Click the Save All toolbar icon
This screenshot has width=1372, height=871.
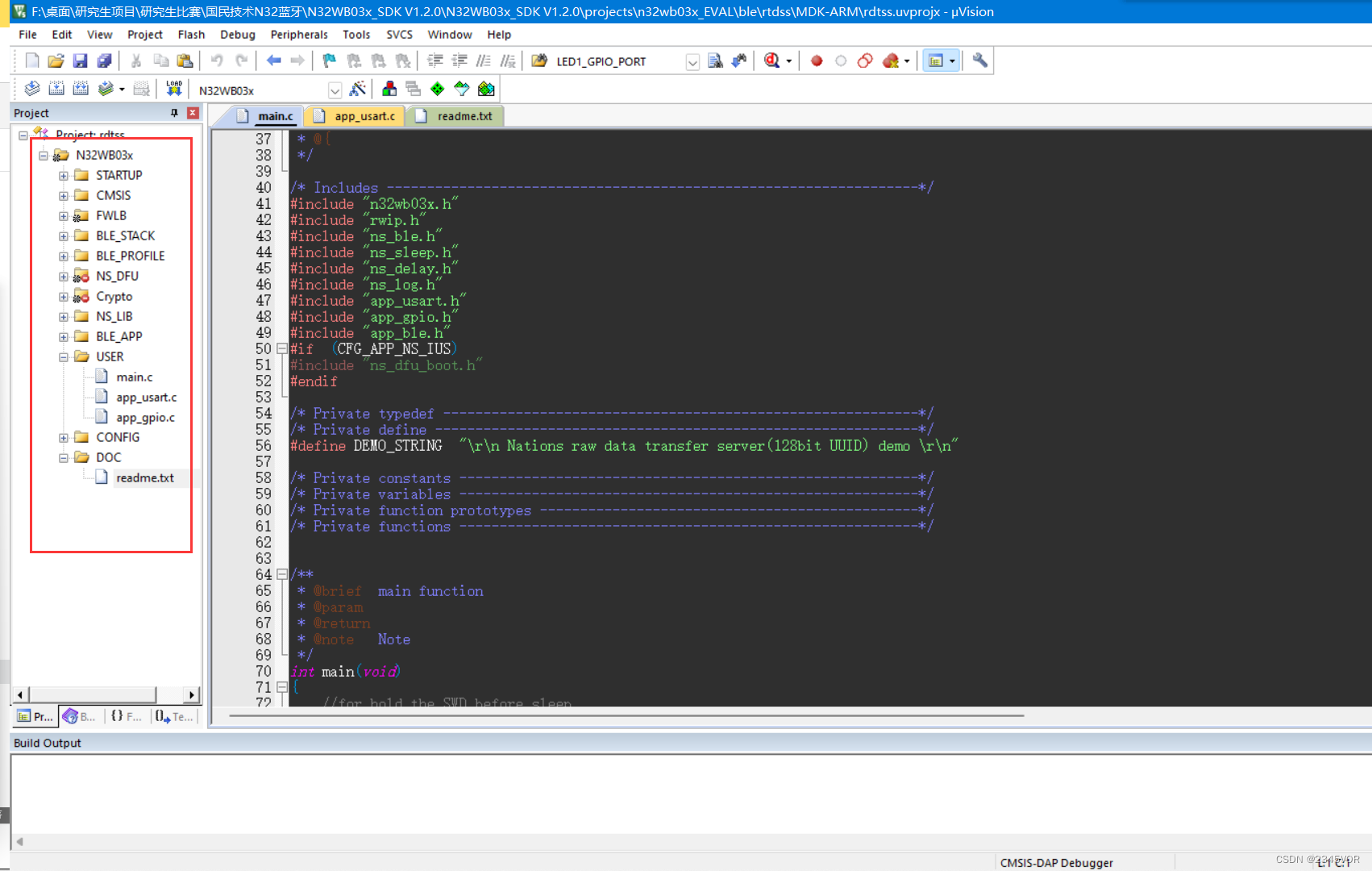[104, 61]
